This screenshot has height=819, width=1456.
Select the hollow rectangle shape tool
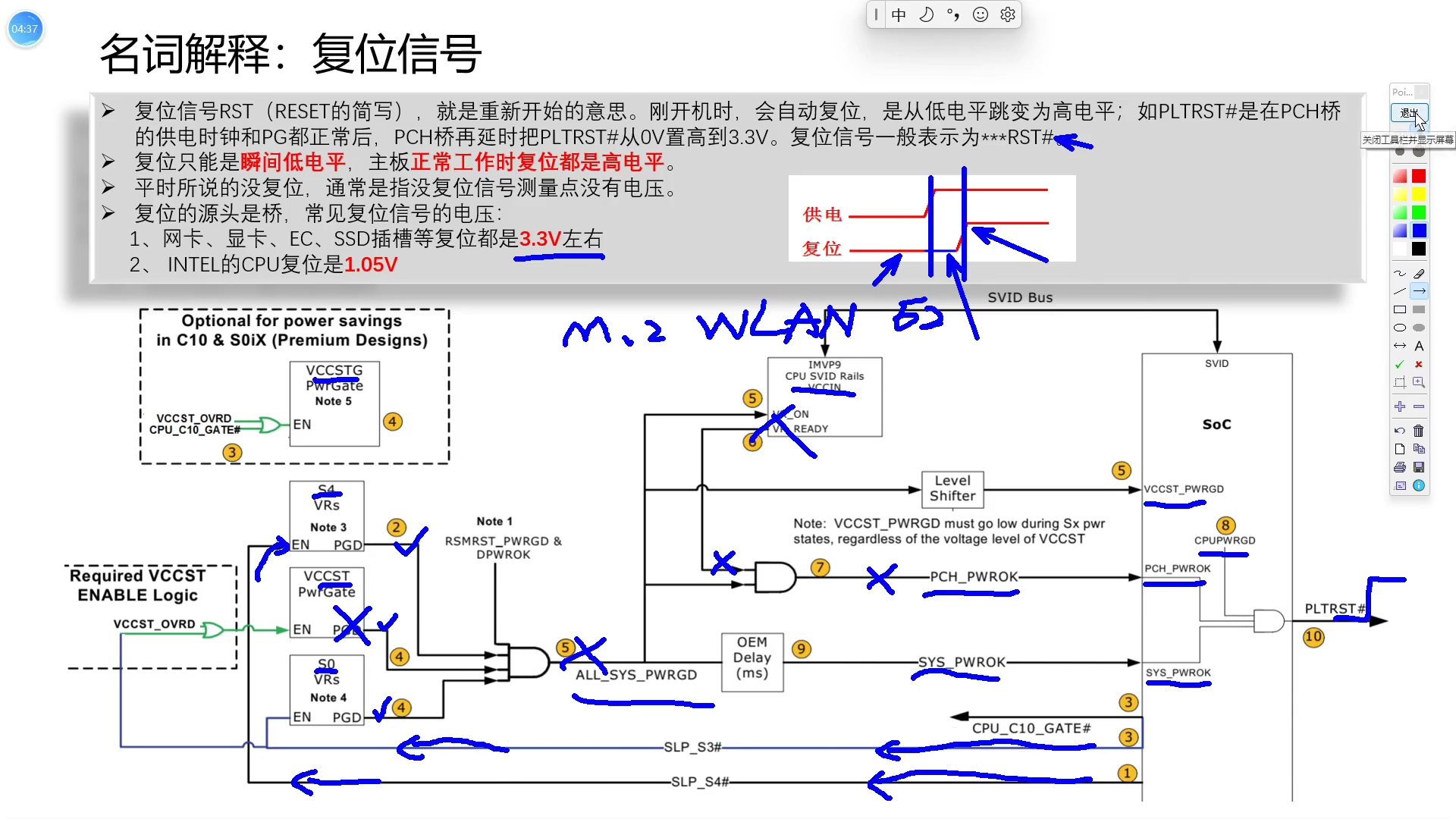pyautogui.click(x=1400, y=309)
